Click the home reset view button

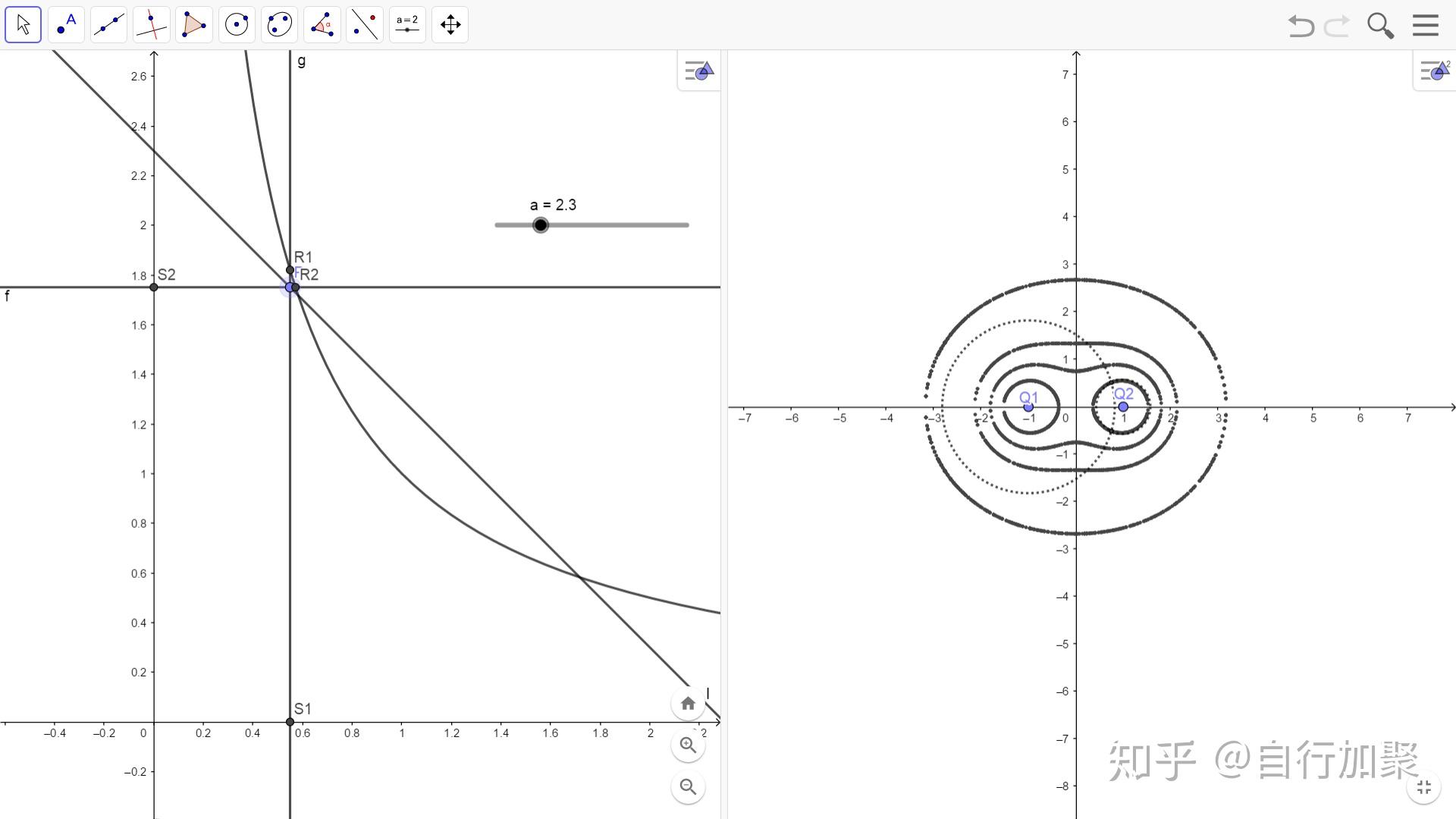[688, 704]
